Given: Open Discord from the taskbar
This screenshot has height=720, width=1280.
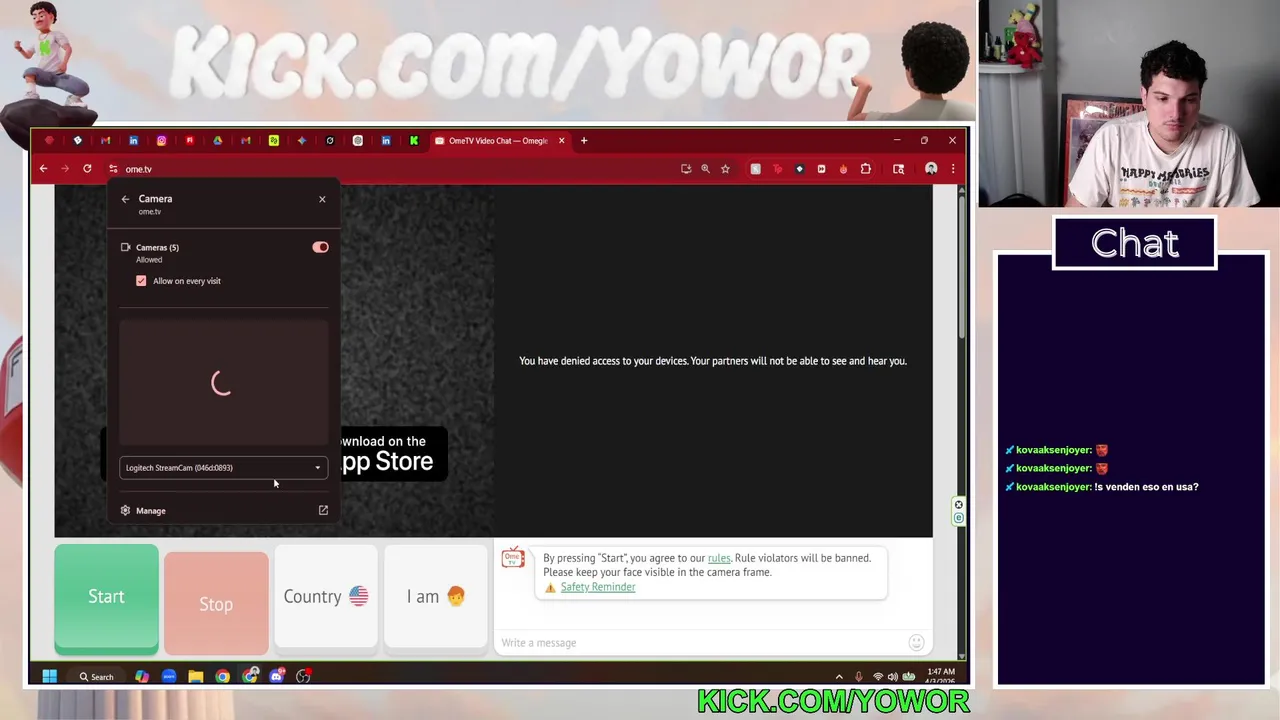Looking at the screenshot, I should [x=277, y=677].
